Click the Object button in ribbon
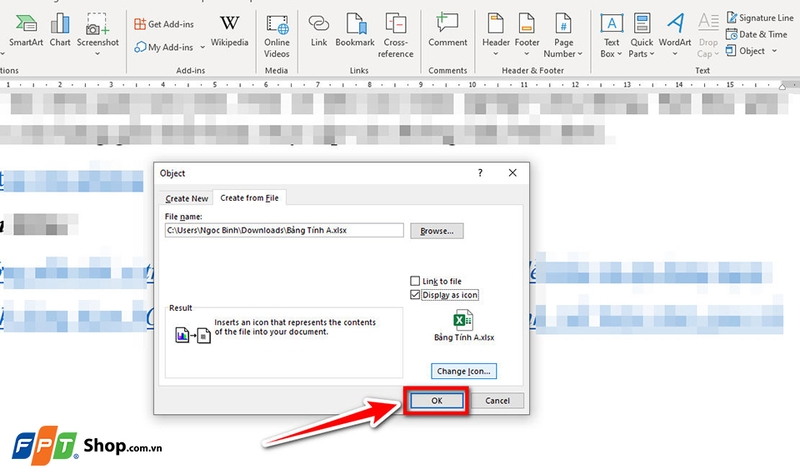Screen dimensions: 800x474 tap(745, 51)
